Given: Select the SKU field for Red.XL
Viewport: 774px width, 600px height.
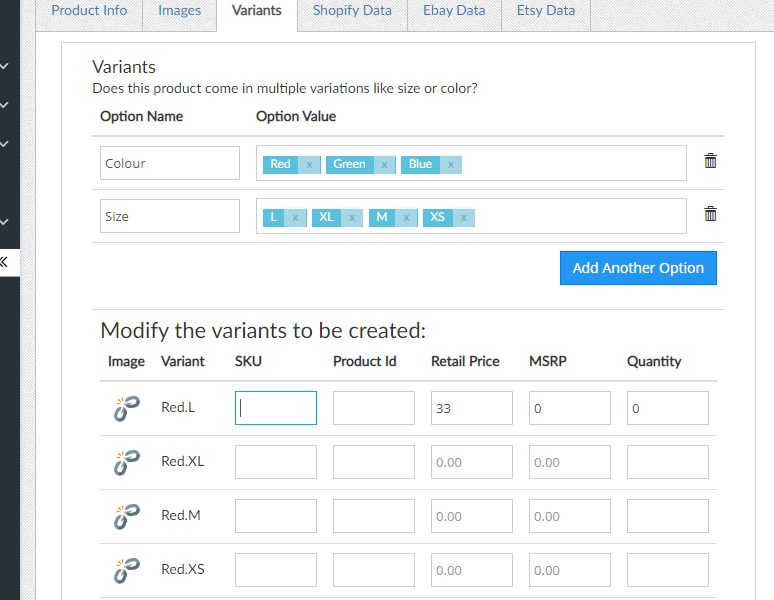Looking at the screenshot, I should 276,462.
